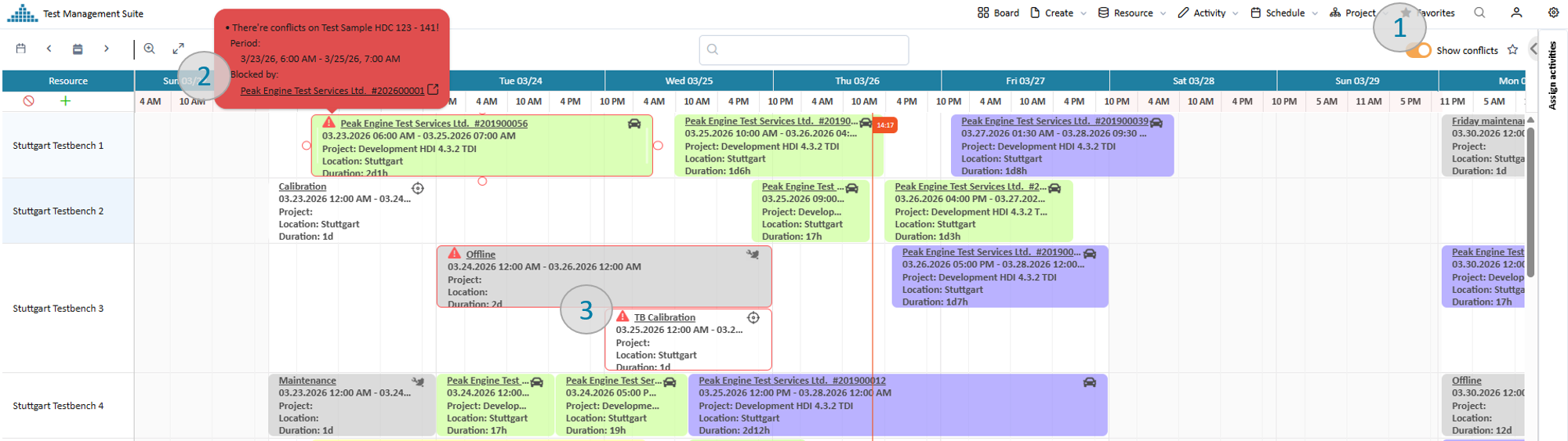The width and height of the screenshot is (1568, 441).
Task: Open the Favorites menu
Action: pos(1427,13)
